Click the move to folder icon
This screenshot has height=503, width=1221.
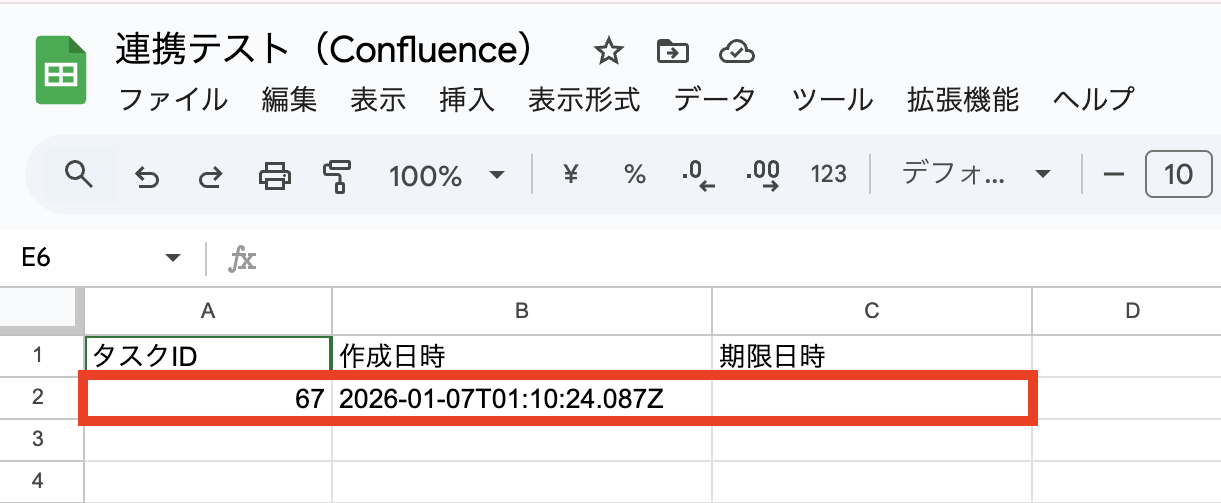click(672, 51)
